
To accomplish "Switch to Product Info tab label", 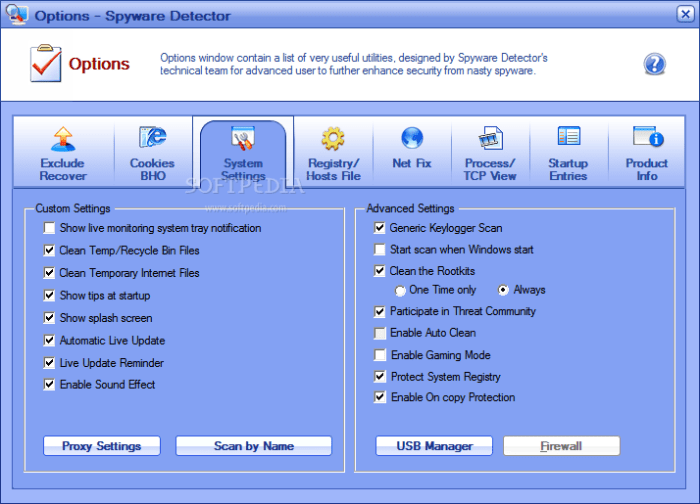I will pyautogui.click(x=647, y=170).
